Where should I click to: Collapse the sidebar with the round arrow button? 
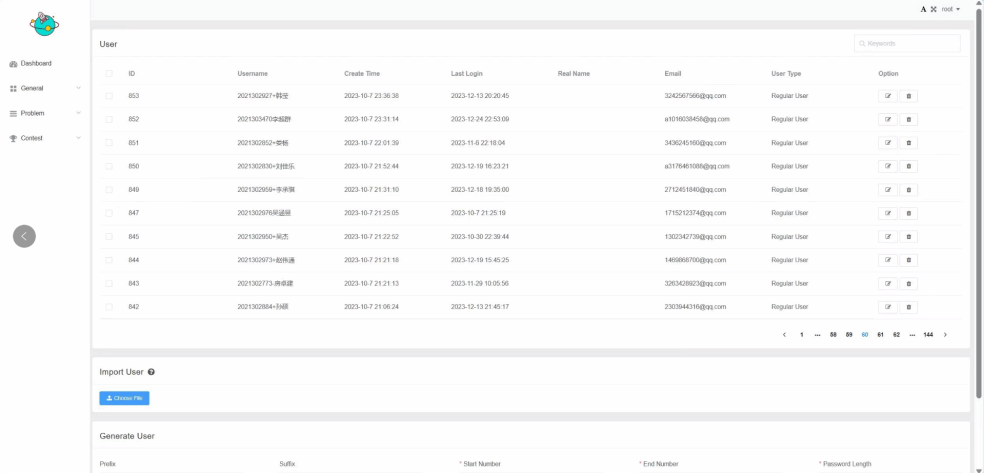point(24,236)
